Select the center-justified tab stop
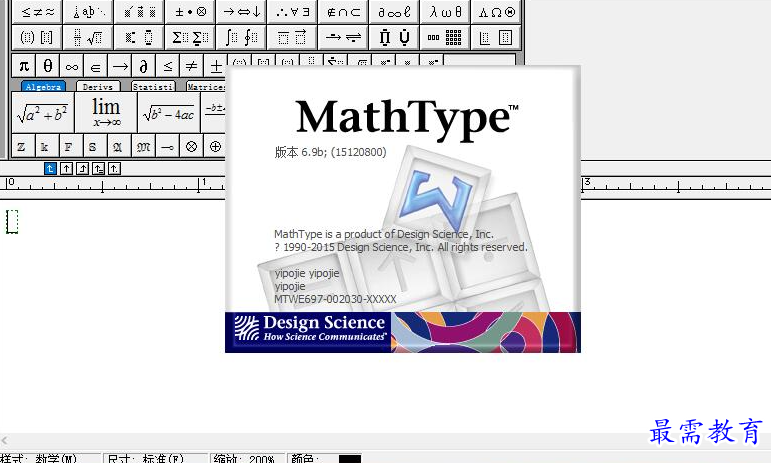Screen dimensions: 771x463 [x=66, y=169]
